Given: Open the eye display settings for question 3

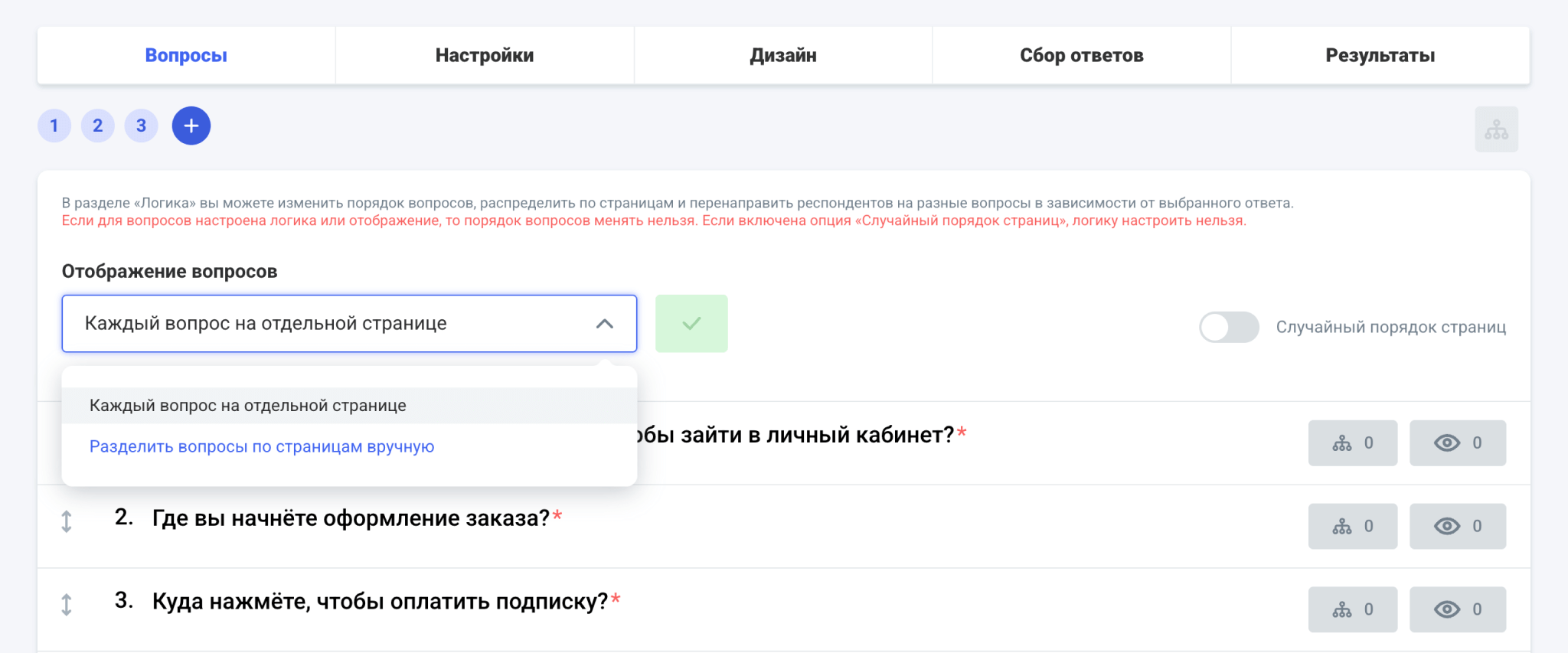Looking at the screenshot, I should click(x=1457, y=610).
